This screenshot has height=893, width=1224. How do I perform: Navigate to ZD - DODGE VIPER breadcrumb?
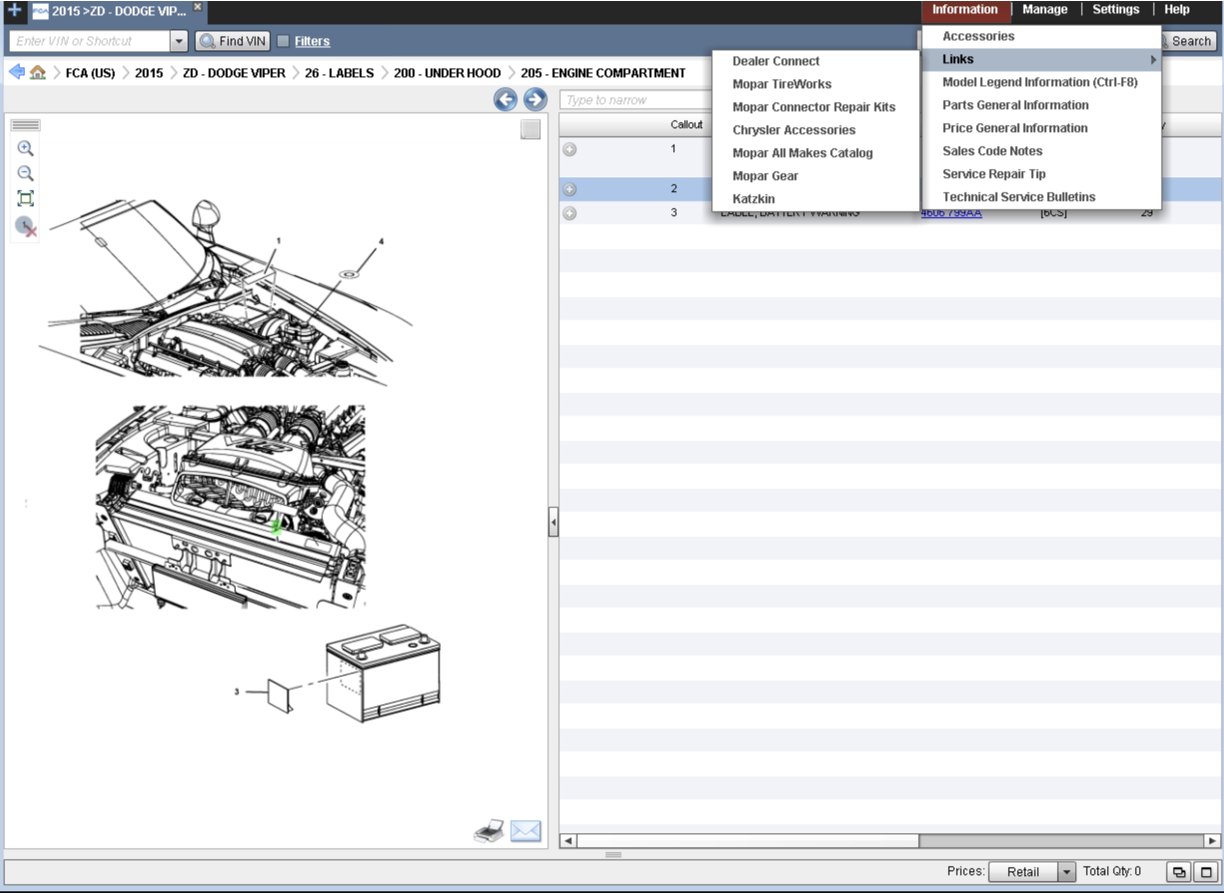234,73
